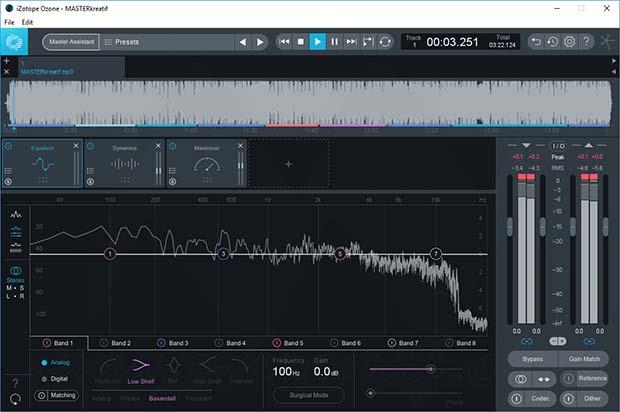Click the waveform overview timeline
This screenshot has width=620, height=412.
[x=309, y=104]
